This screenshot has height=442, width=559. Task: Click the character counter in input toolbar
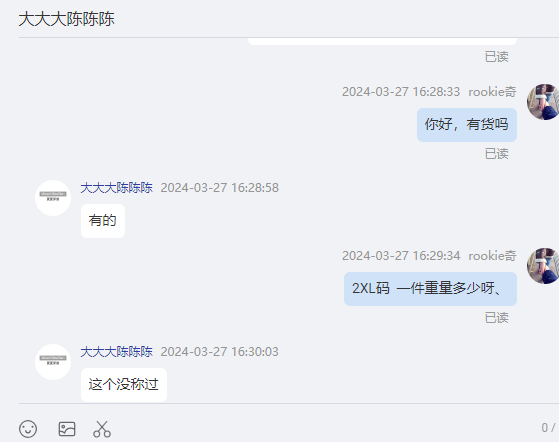point(548,428)
